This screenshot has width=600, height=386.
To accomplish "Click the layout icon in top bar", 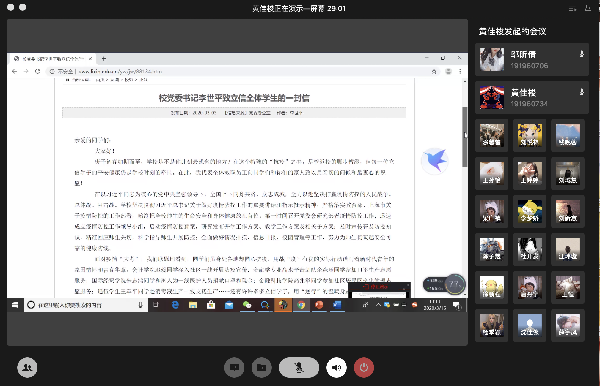I will click(572, 9).
